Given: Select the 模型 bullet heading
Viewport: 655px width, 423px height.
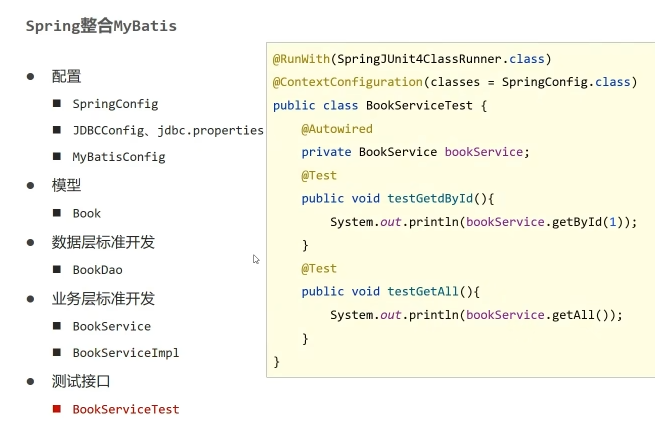Looking at the screenshot, I should (x=66, y=185).
